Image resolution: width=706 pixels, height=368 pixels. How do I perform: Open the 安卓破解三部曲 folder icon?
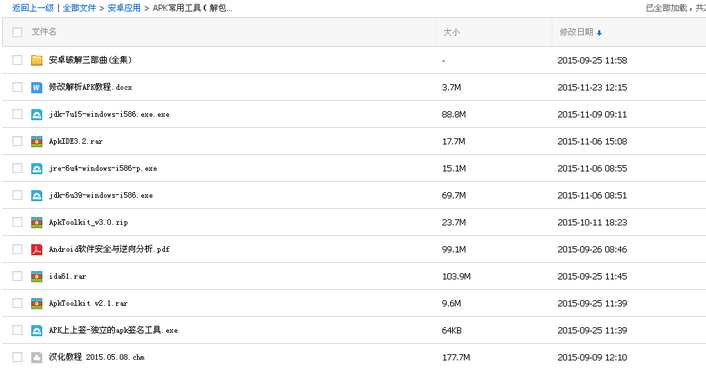(36, 60)
